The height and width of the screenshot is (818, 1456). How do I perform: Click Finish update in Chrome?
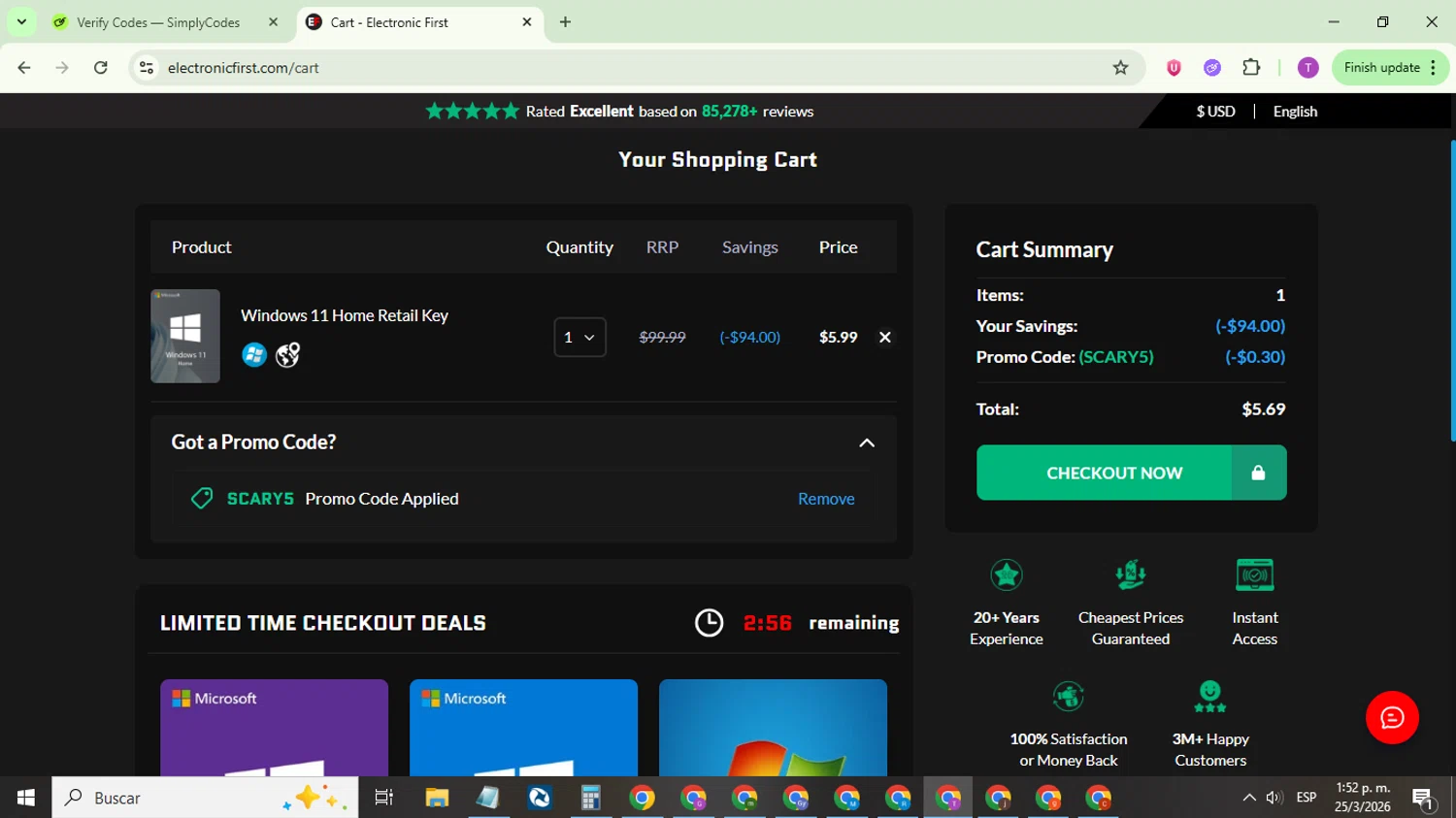[x=1382, y=68]
